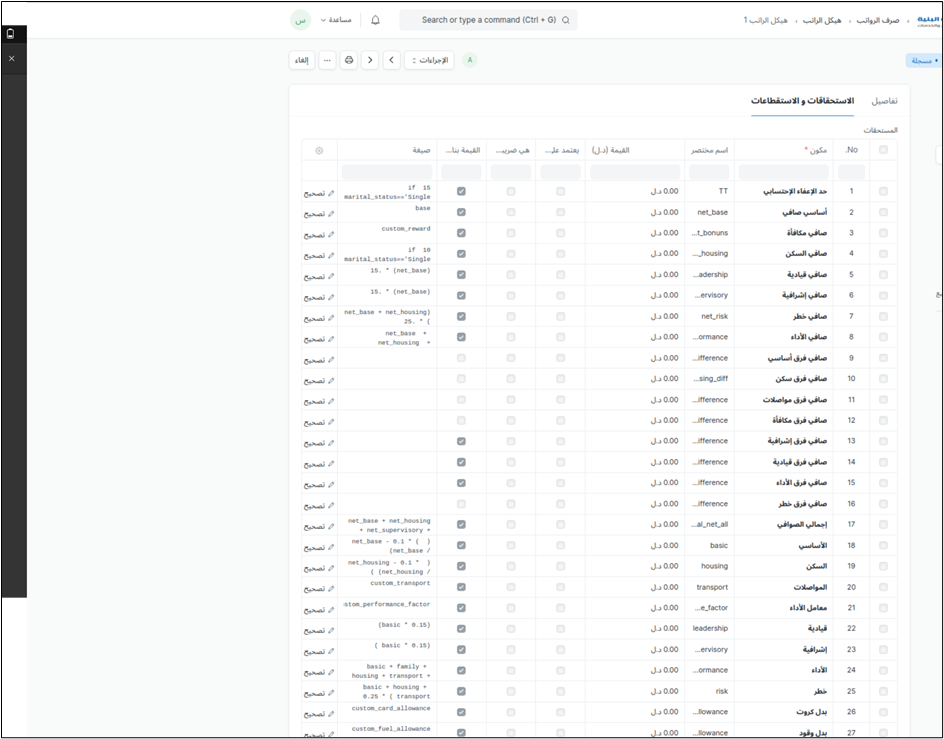Click the search or command bar

click(x=488, y=20)
